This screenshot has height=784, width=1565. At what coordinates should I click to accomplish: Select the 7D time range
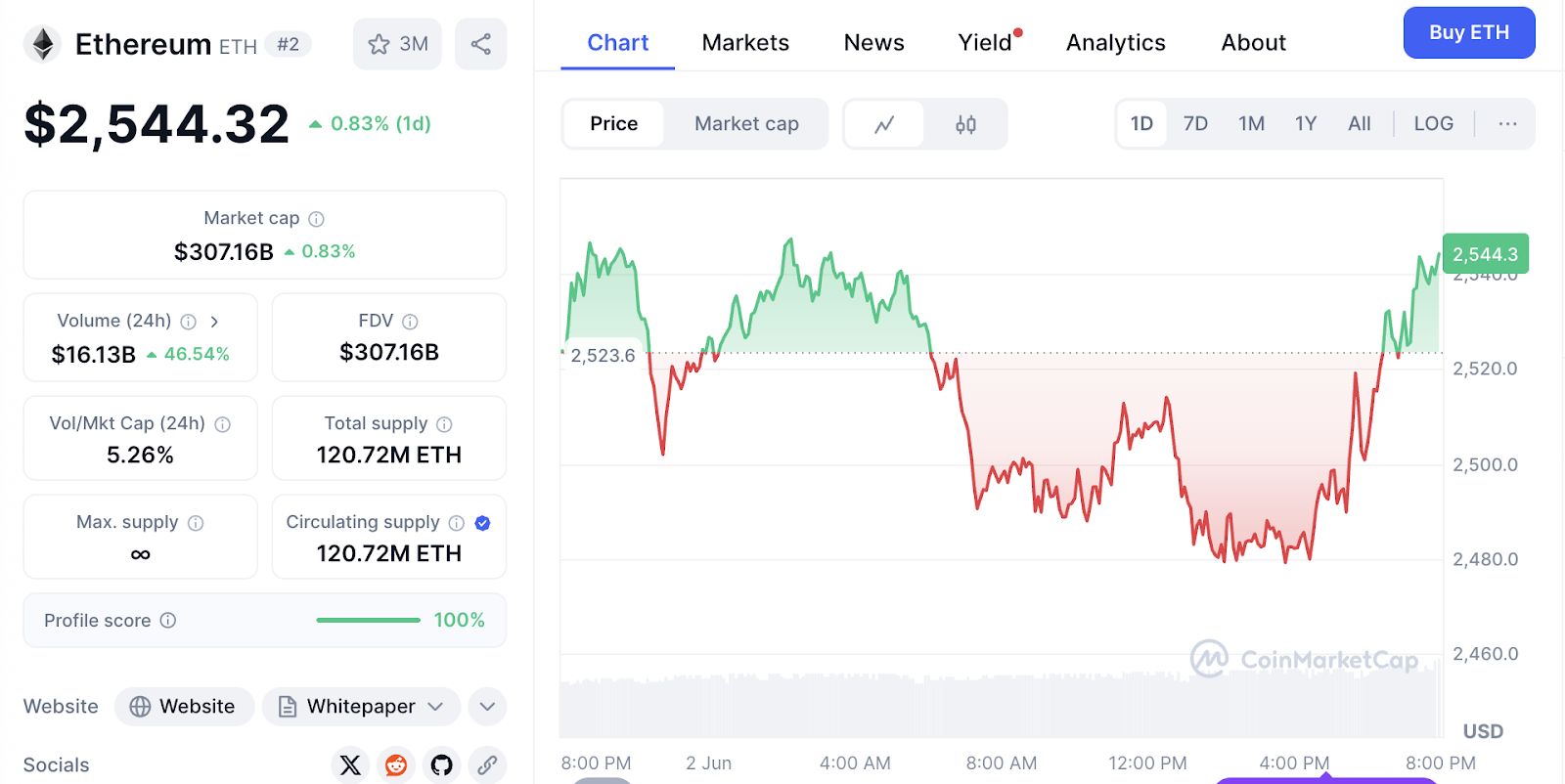1195,124
